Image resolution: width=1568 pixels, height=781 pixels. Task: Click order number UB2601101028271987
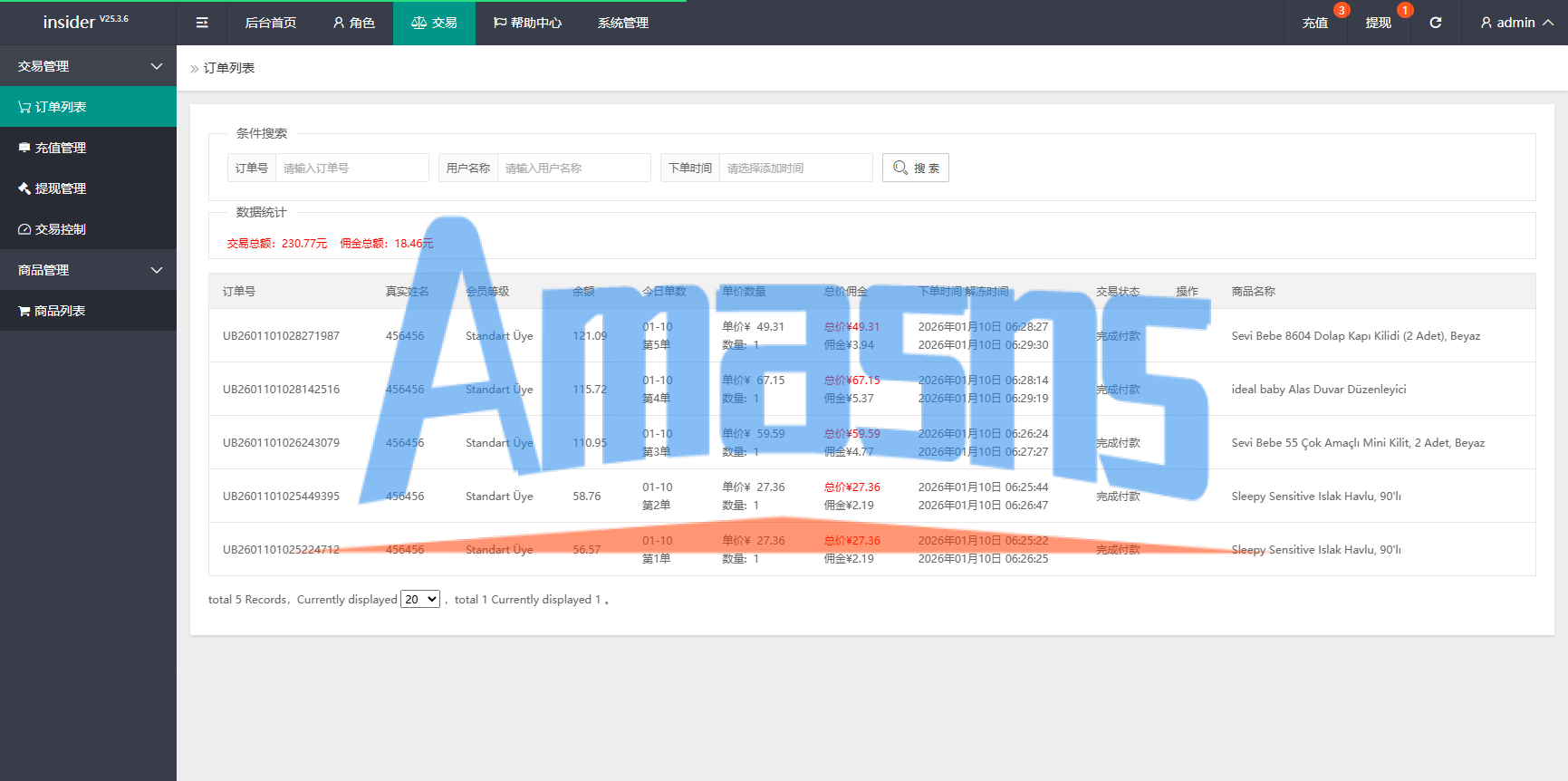[281, 335]
